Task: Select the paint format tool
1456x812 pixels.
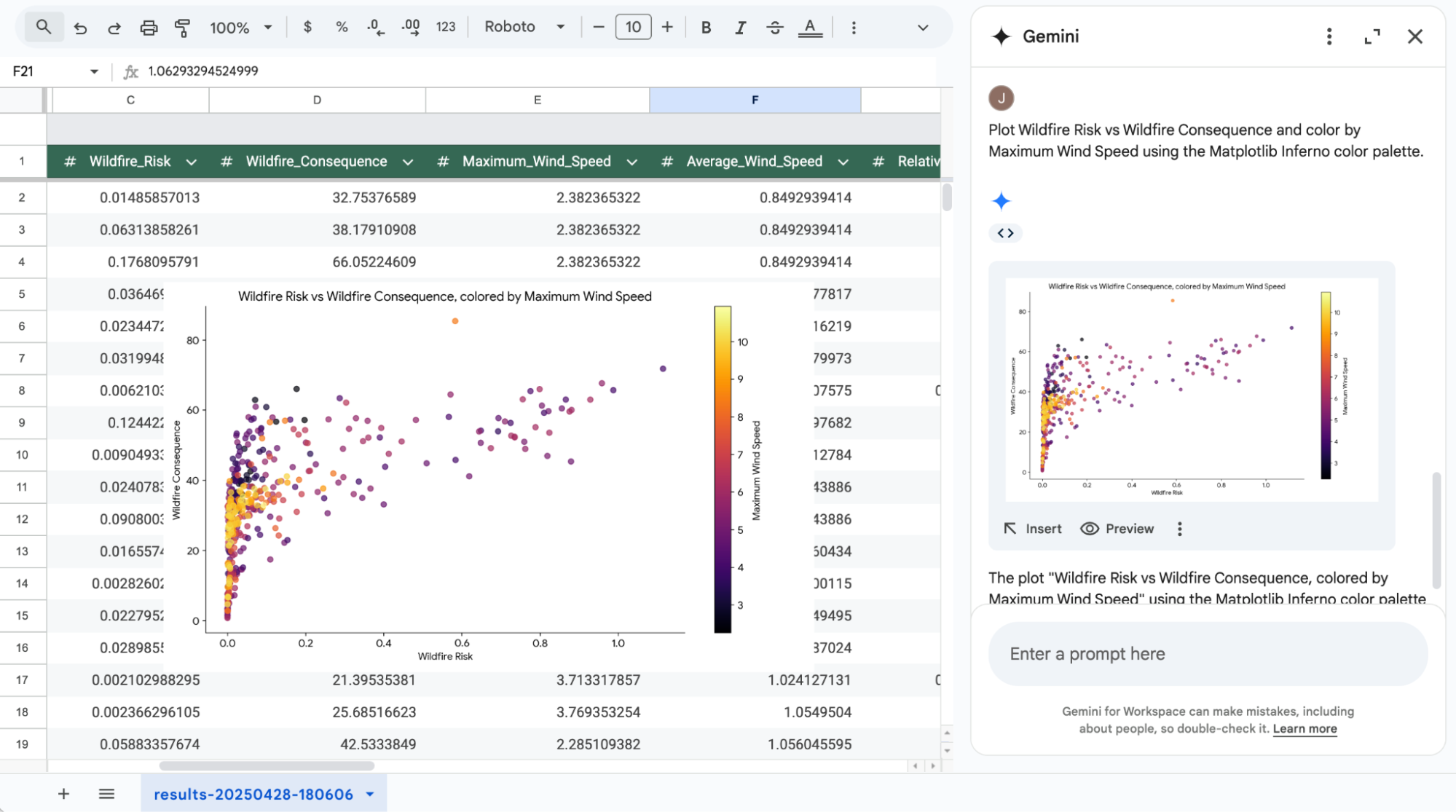Action: (x=182, y=28)
